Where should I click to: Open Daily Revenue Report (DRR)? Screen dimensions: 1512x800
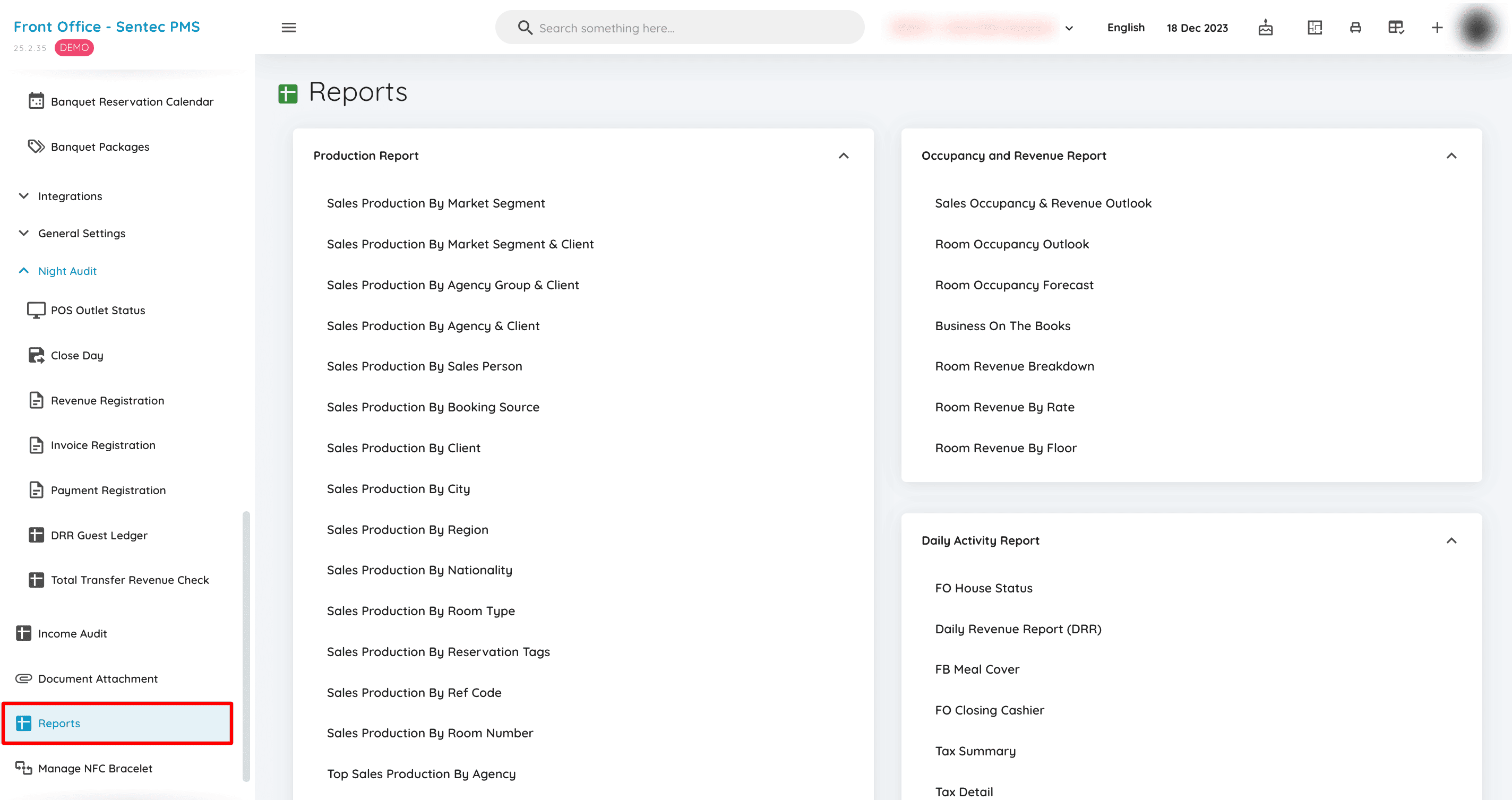(1018, 629)
